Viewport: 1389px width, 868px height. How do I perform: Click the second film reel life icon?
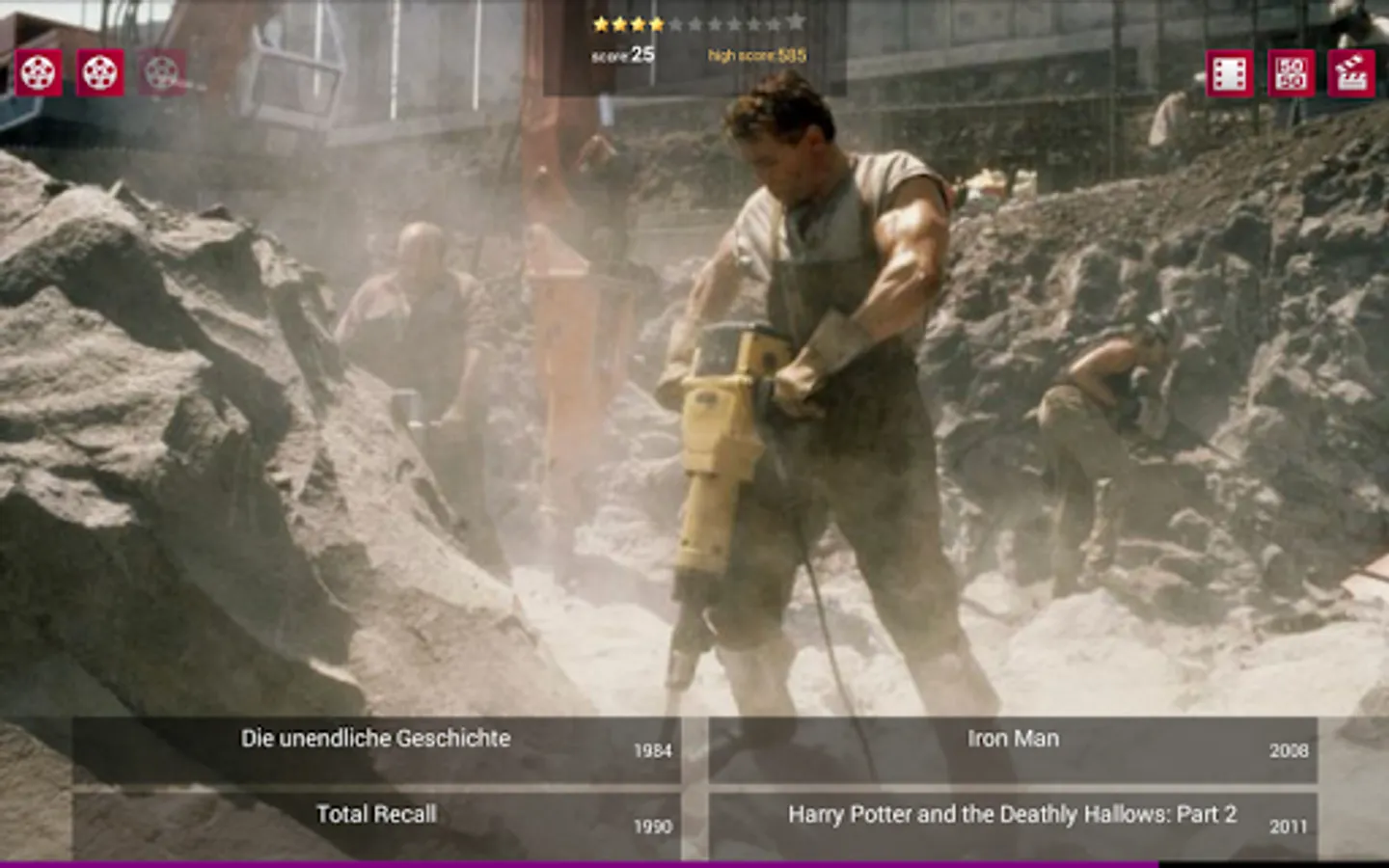100,73
